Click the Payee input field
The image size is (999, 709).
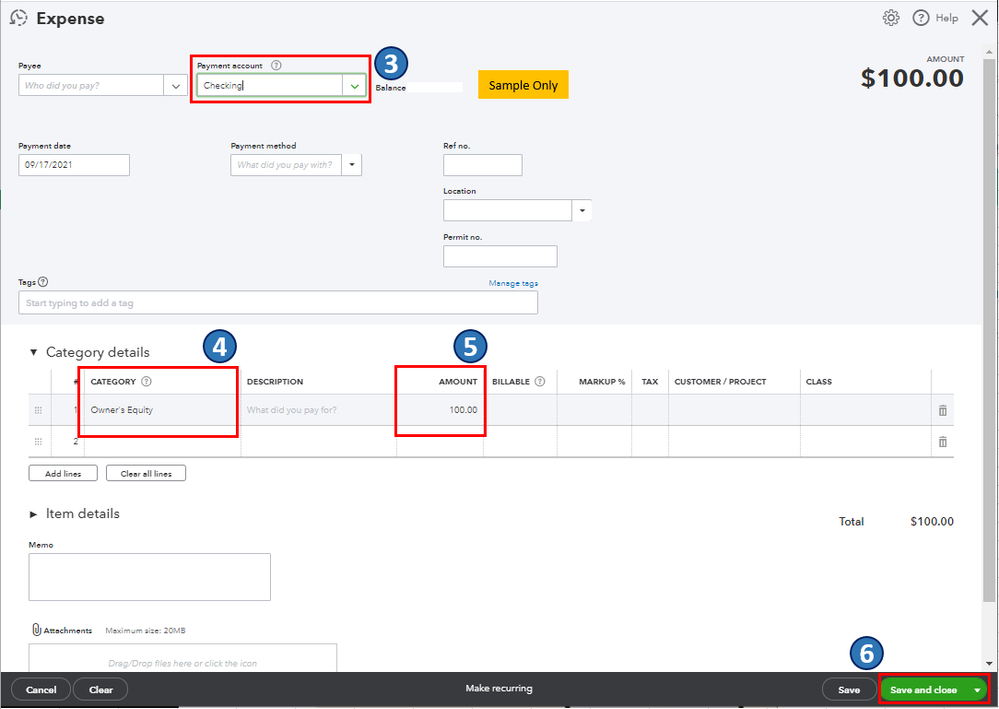click(91, 85)
